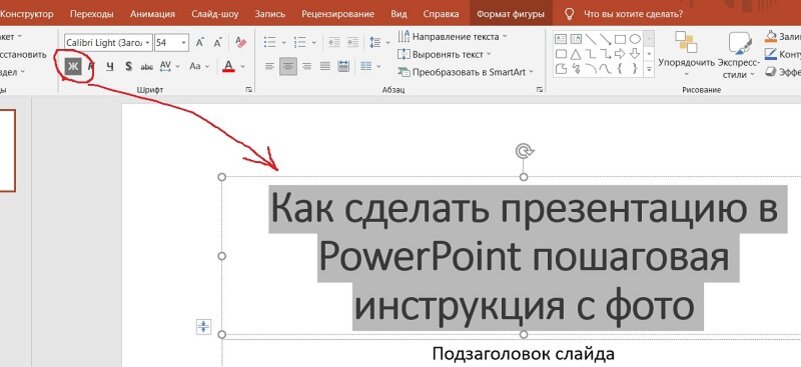The width and height of the screenshot is (801, 367).
Task: Open the Экспресс-стили gallery
Action: [738, 55]
